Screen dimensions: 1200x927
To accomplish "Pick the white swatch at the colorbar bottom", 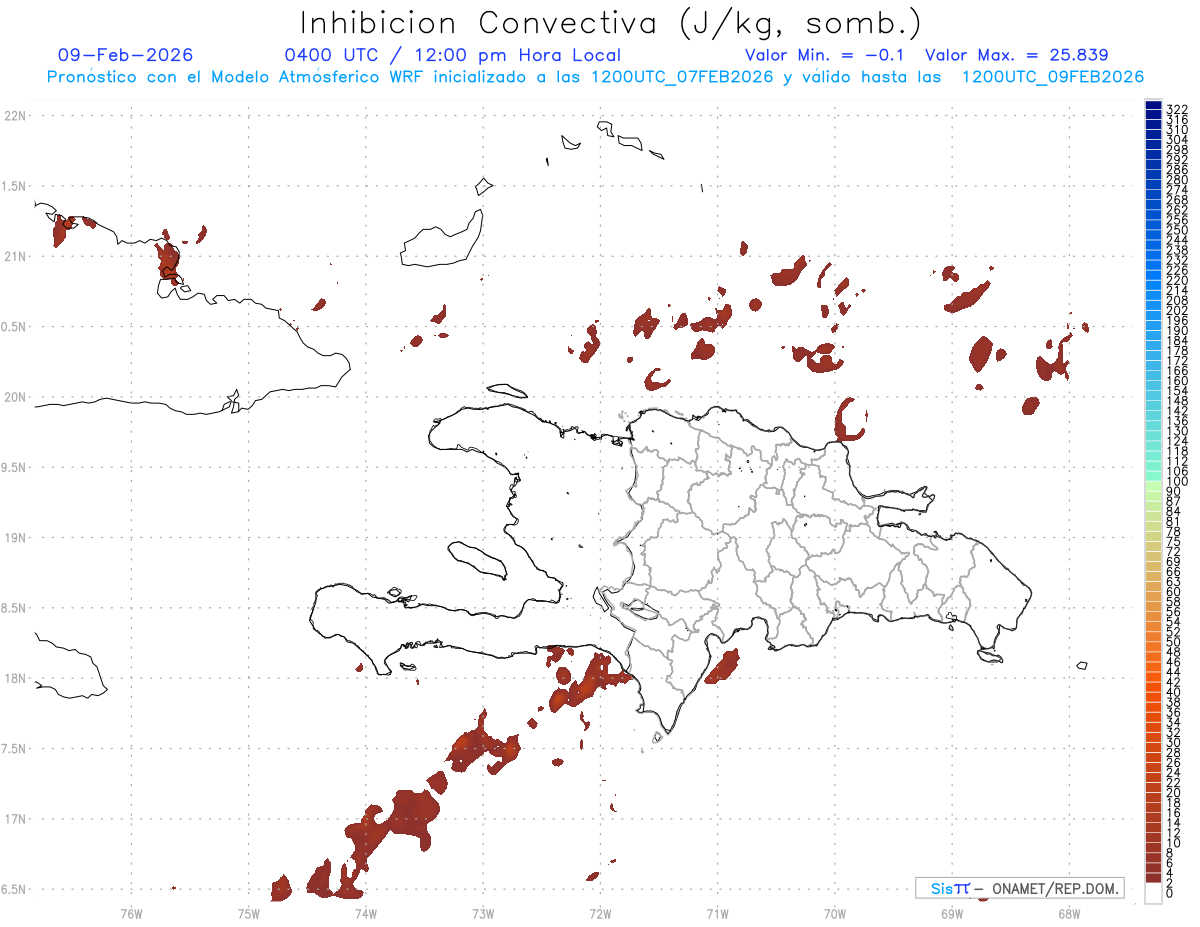I will (1154, 893).
